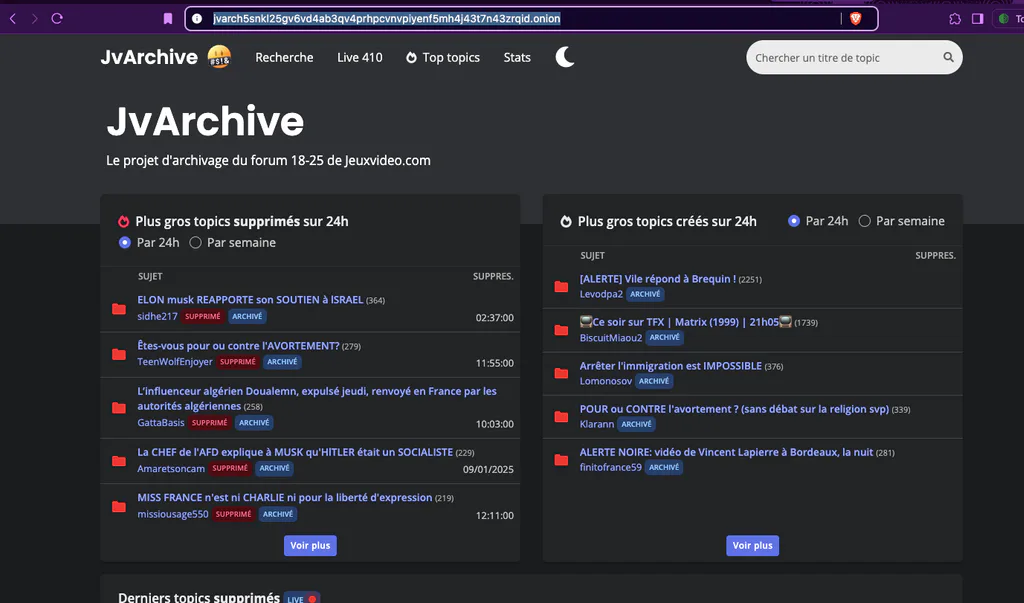Open author profile Levodpa2

[x=601, y=294]
